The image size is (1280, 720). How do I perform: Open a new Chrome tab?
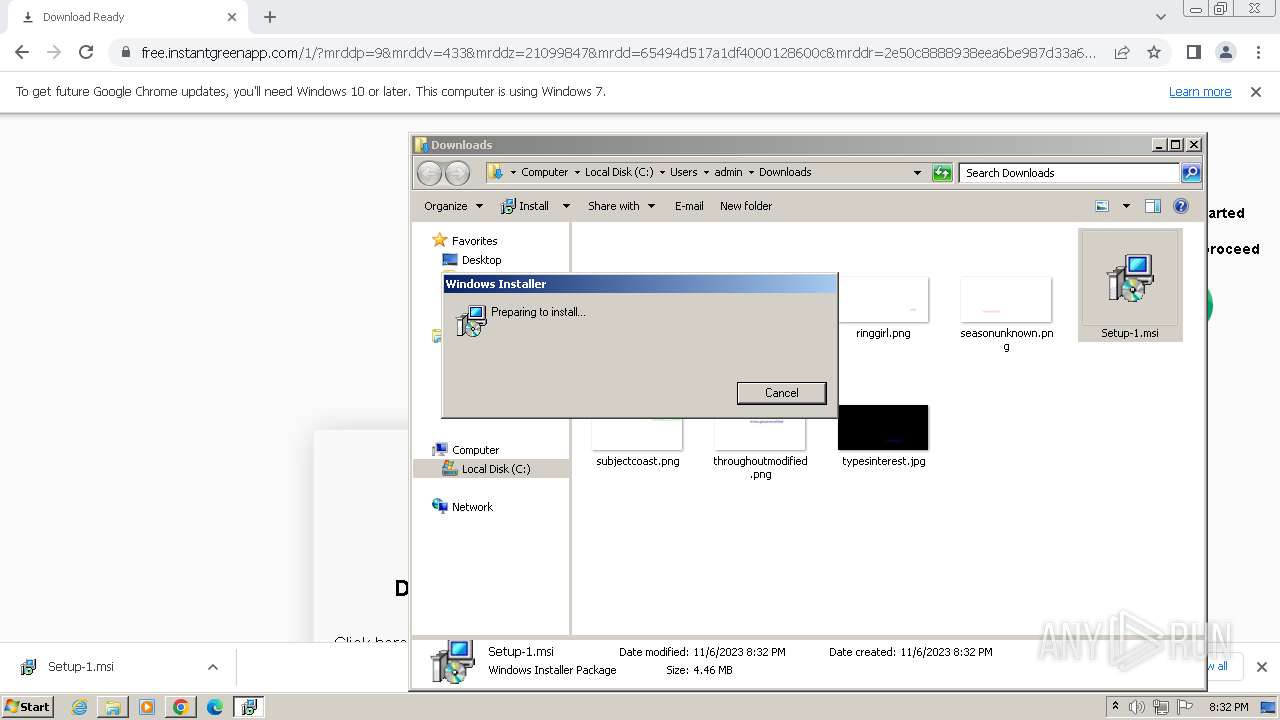coord(270,17)
